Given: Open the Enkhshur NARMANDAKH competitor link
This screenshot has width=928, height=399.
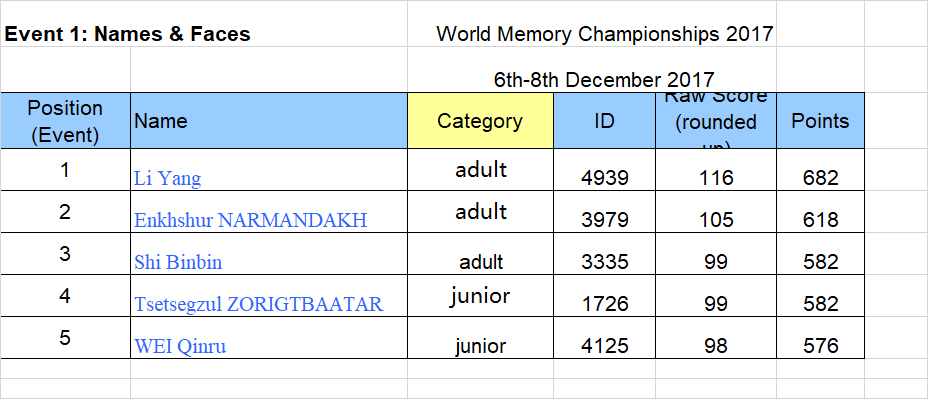Looking at the screenshot, I should [250, 220].
